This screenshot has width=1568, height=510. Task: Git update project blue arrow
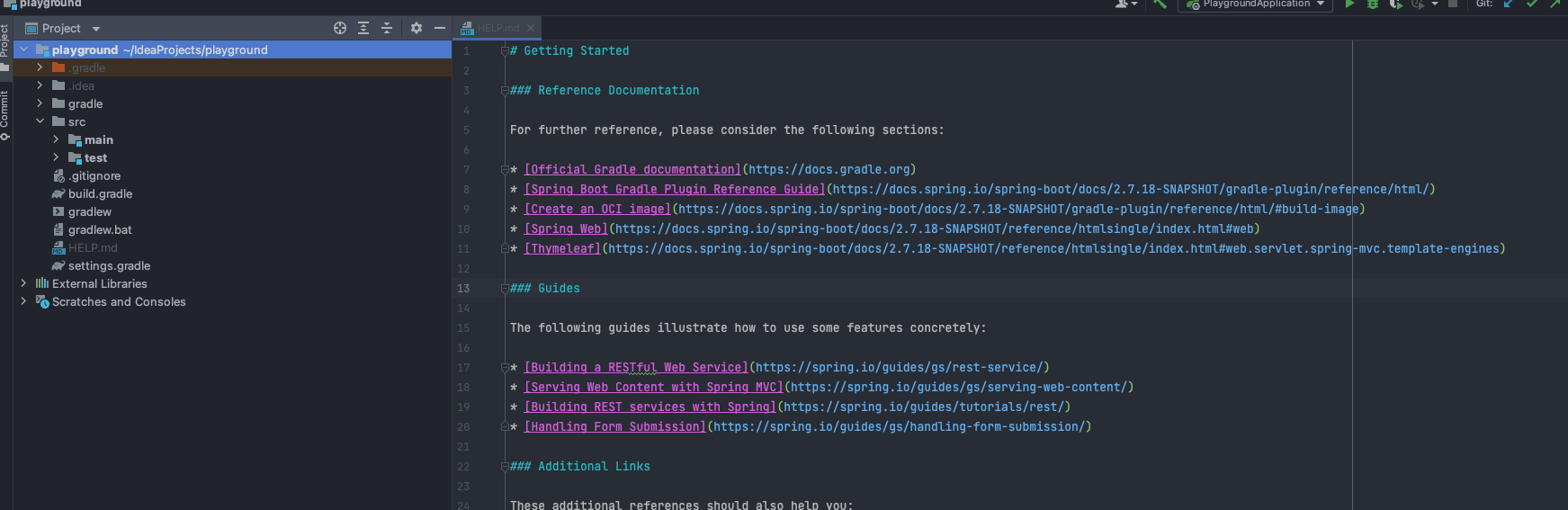(1510, 4)
